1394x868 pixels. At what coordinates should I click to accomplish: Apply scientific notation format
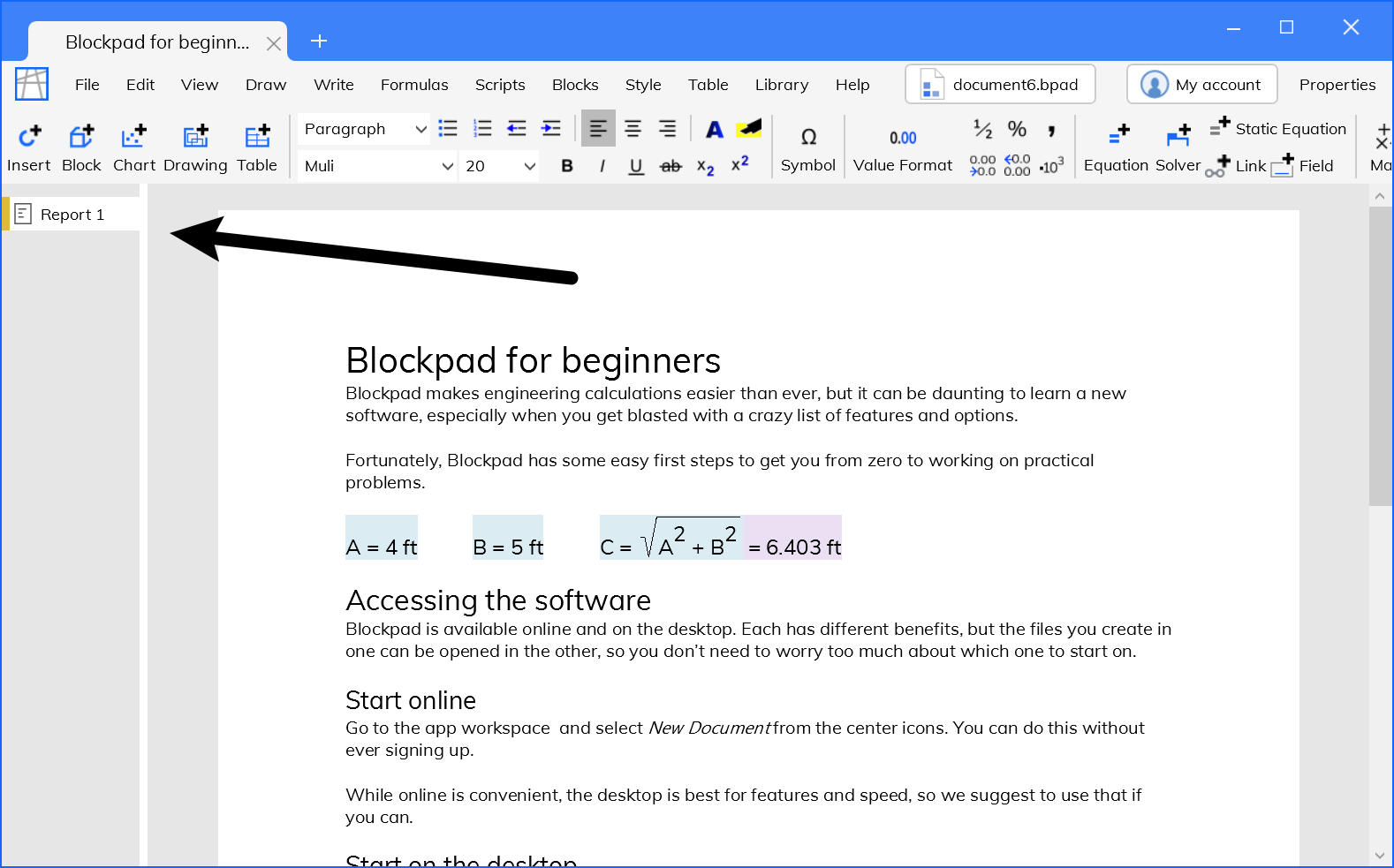pos(1051,166)
